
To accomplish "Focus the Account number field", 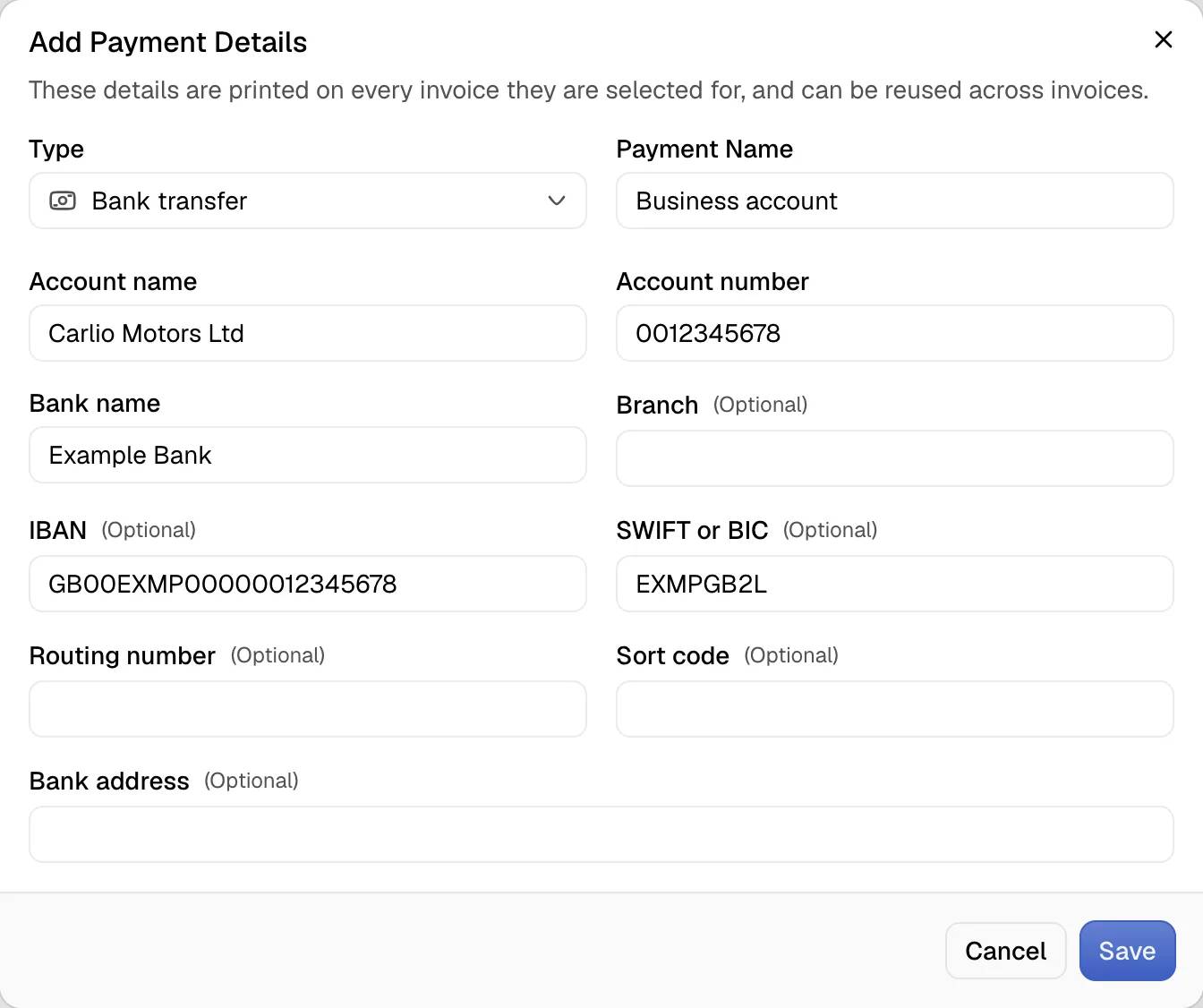I will click(x=894, y=333).
